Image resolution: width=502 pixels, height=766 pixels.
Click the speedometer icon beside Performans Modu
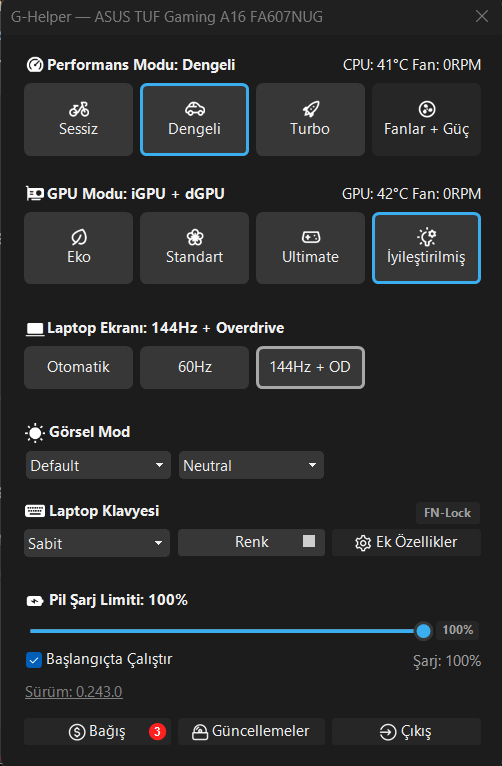tap(35, 65)
